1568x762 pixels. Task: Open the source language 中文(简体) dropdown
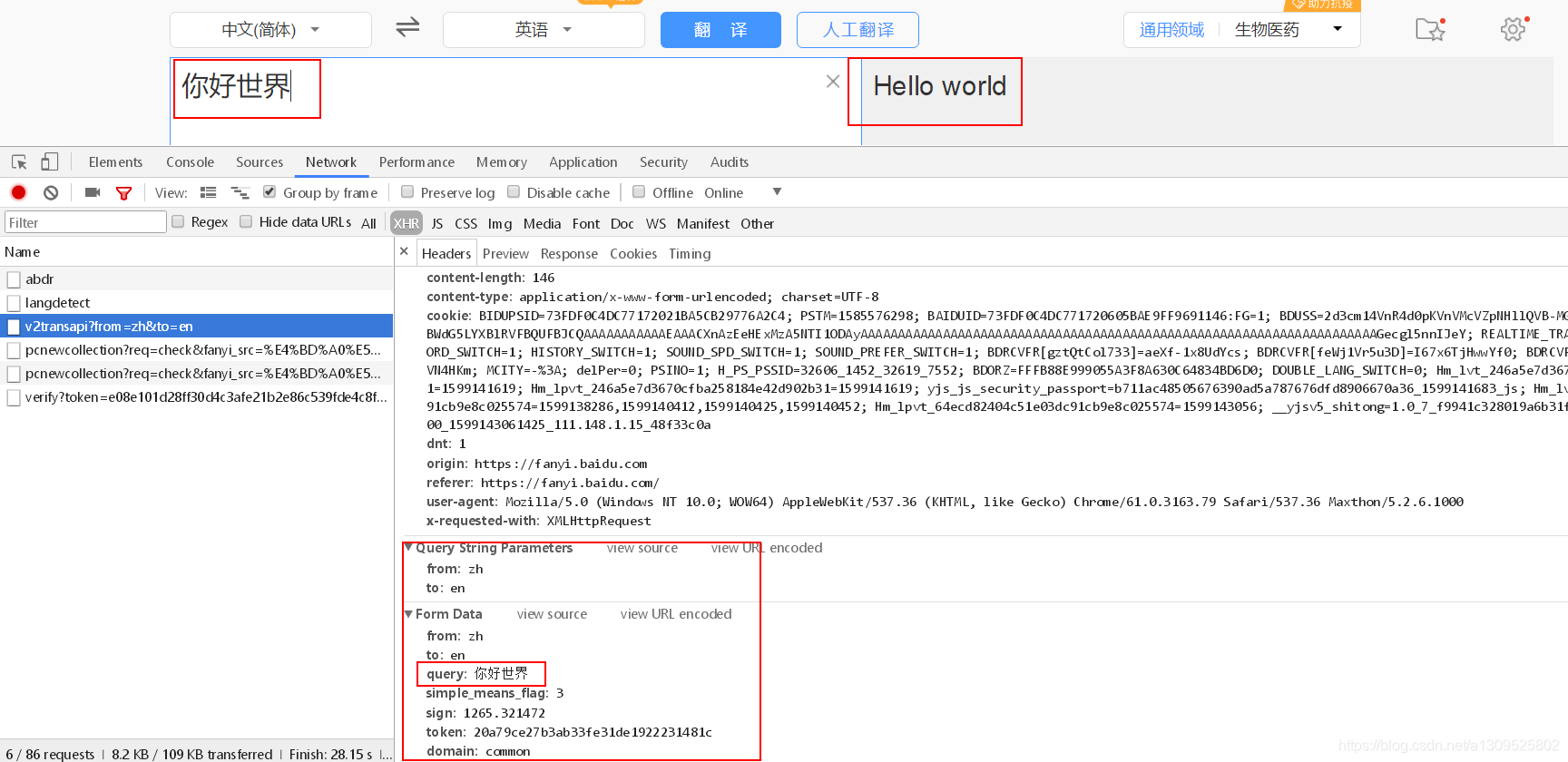270,30
